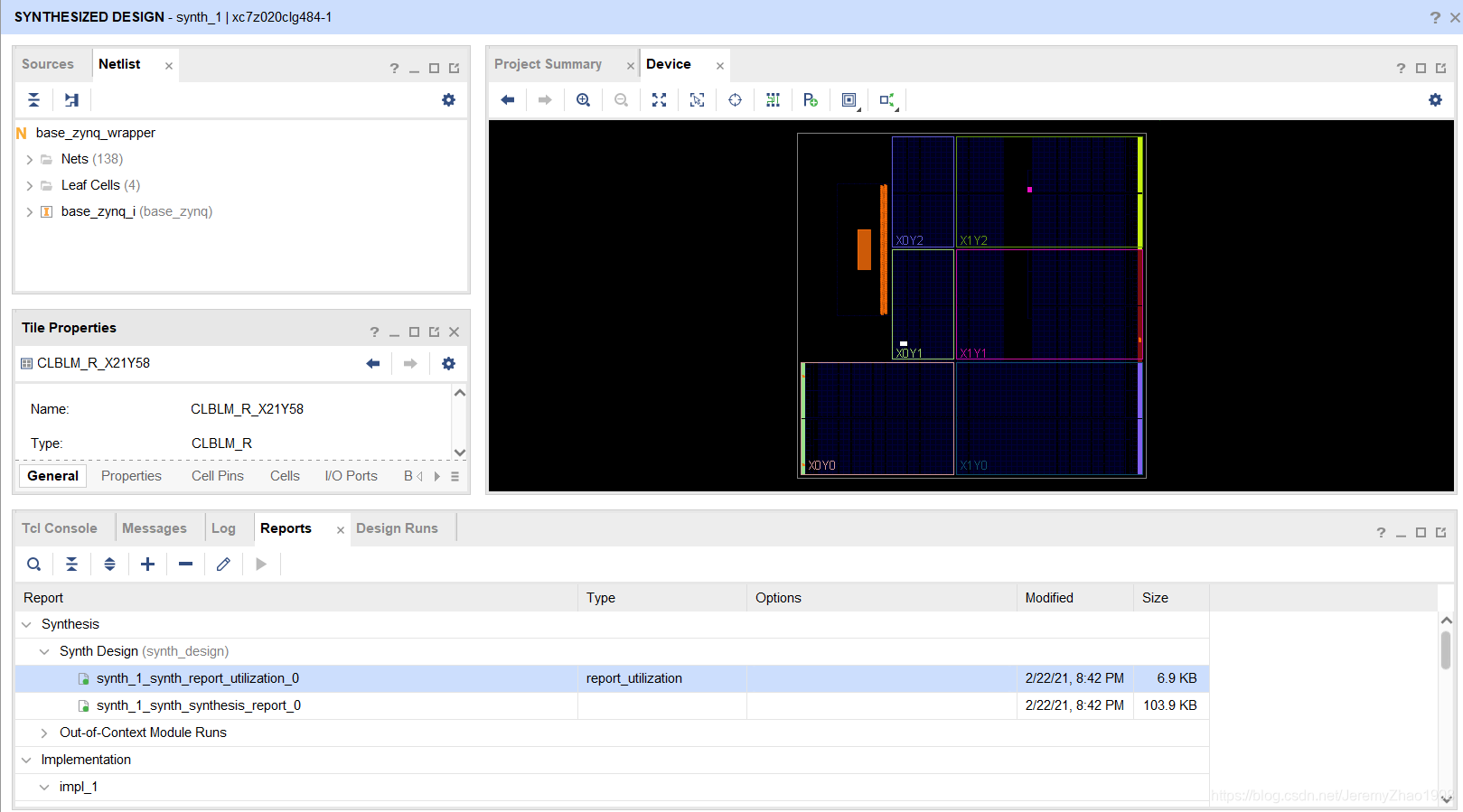Select base_zynq_wrapper root node
Screen dimensions: 1463x812
click(x=96, y=133)
